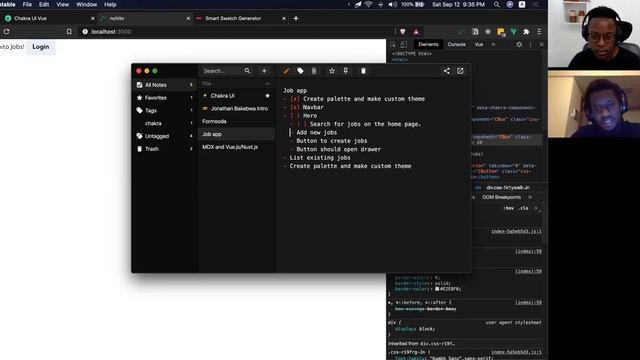Open the Jonathan Bakebwa Intro note

tap(236, 109)
